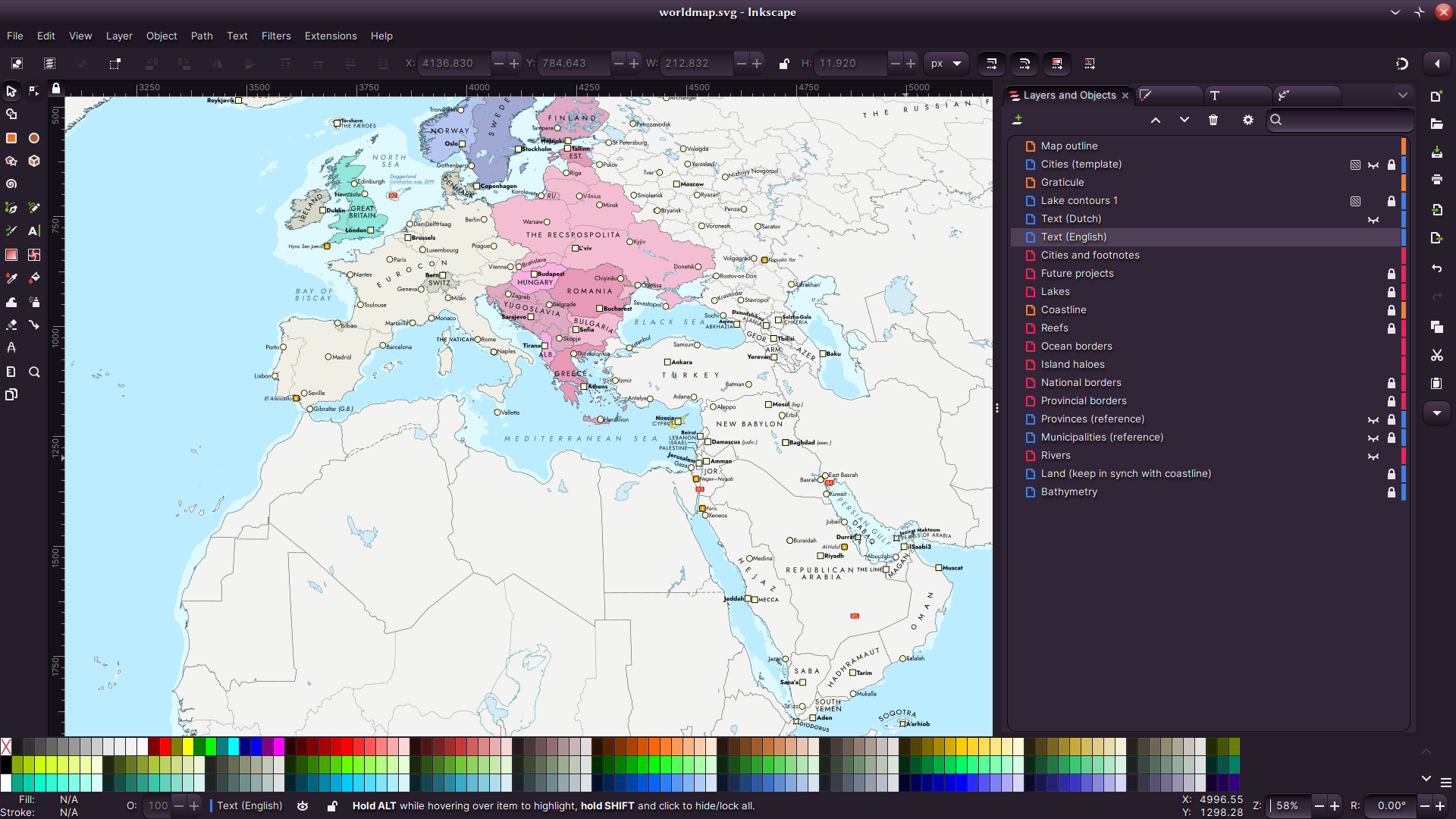Open the Filters menu

pos(276,36)
